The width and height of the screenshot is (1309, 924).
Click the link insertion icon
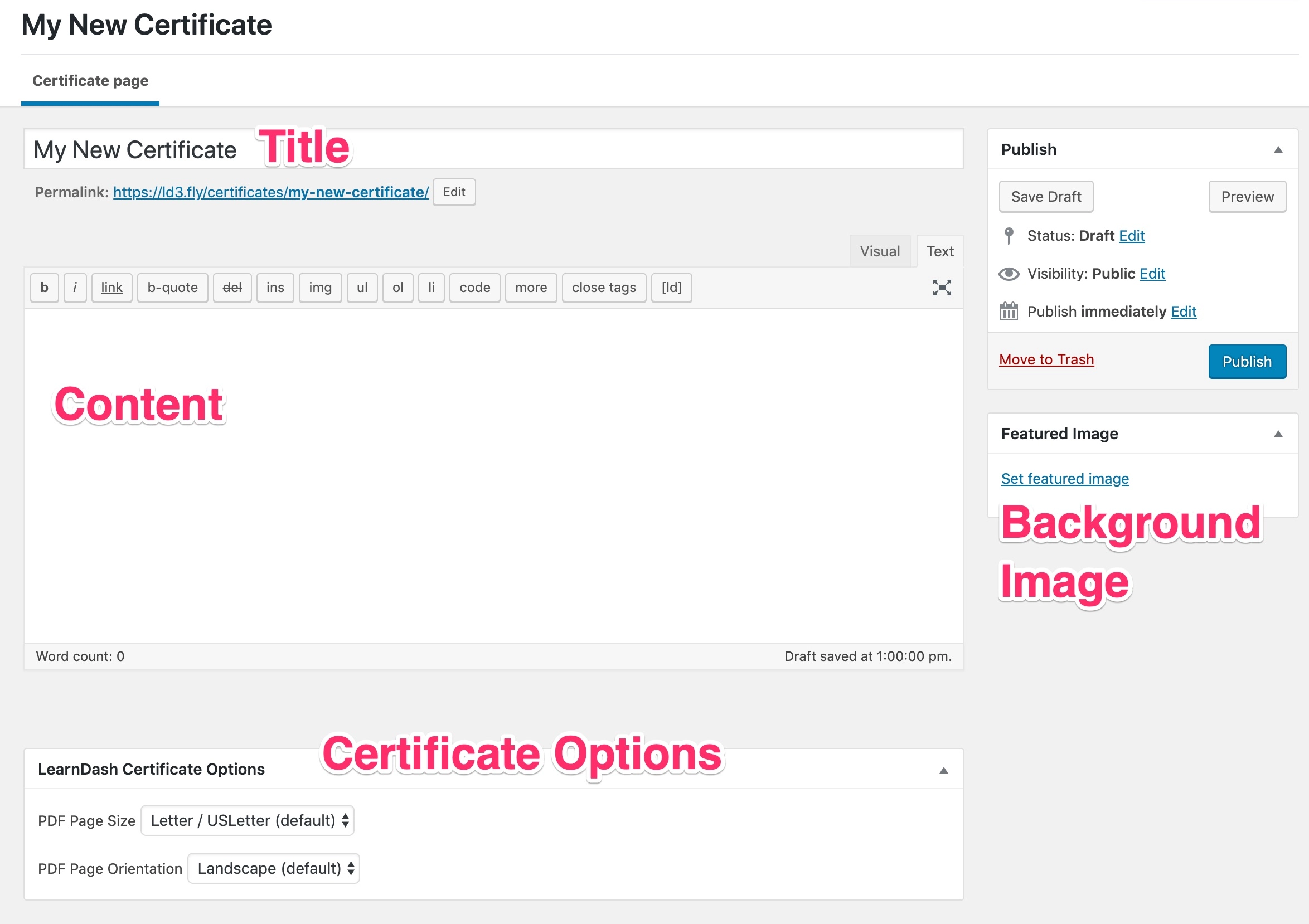pyautogui.click(x=110, y=287)
